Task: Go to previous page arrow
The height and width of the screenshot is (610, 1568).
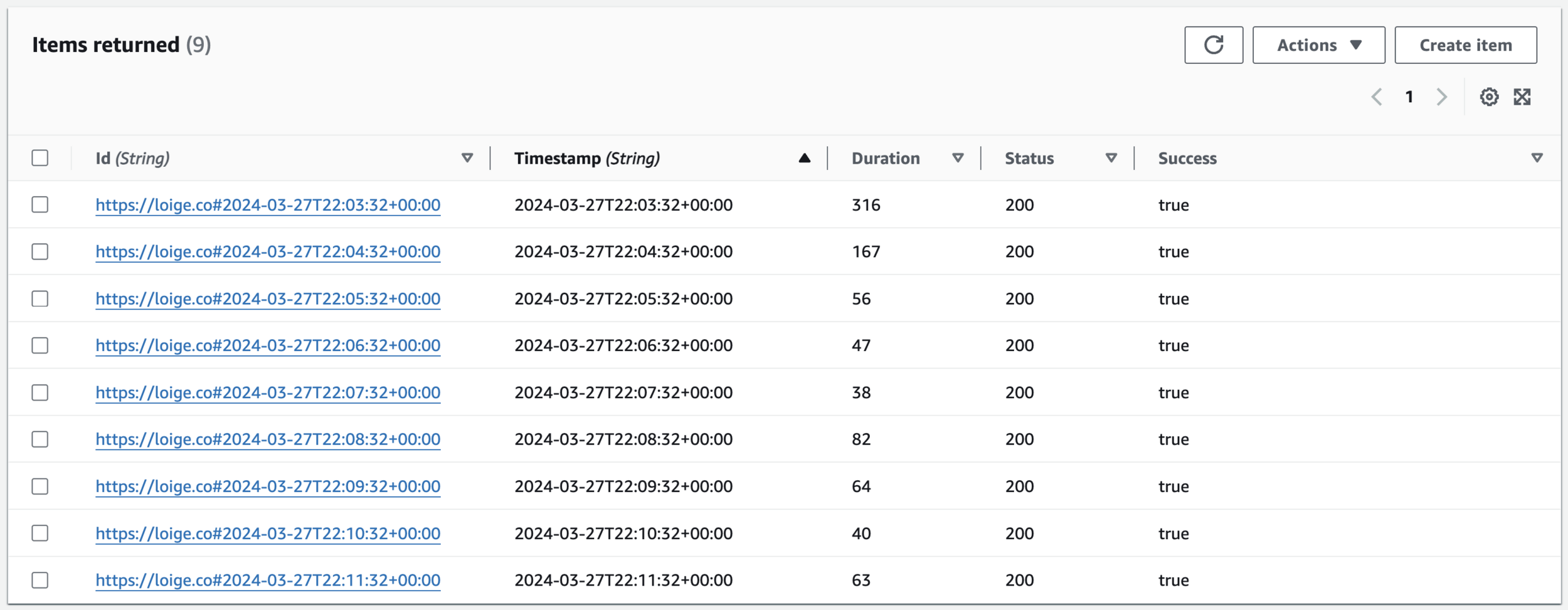Action: coord(1377,97)
